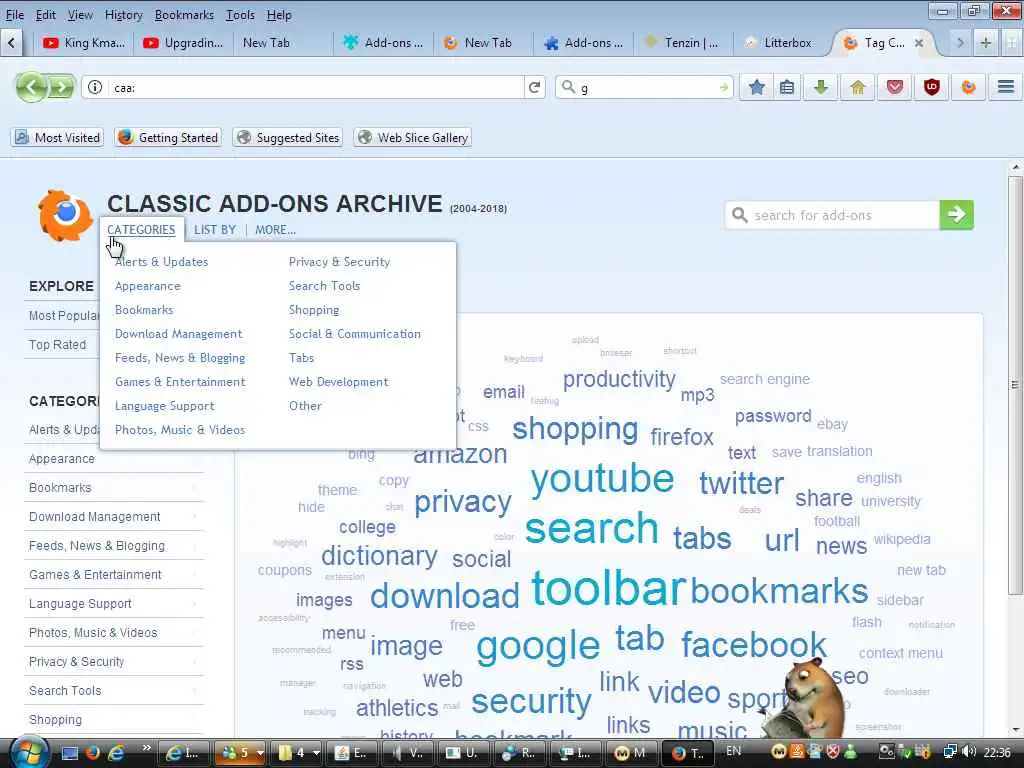Choose Search Tools in categories dropdown

point(324,286)
